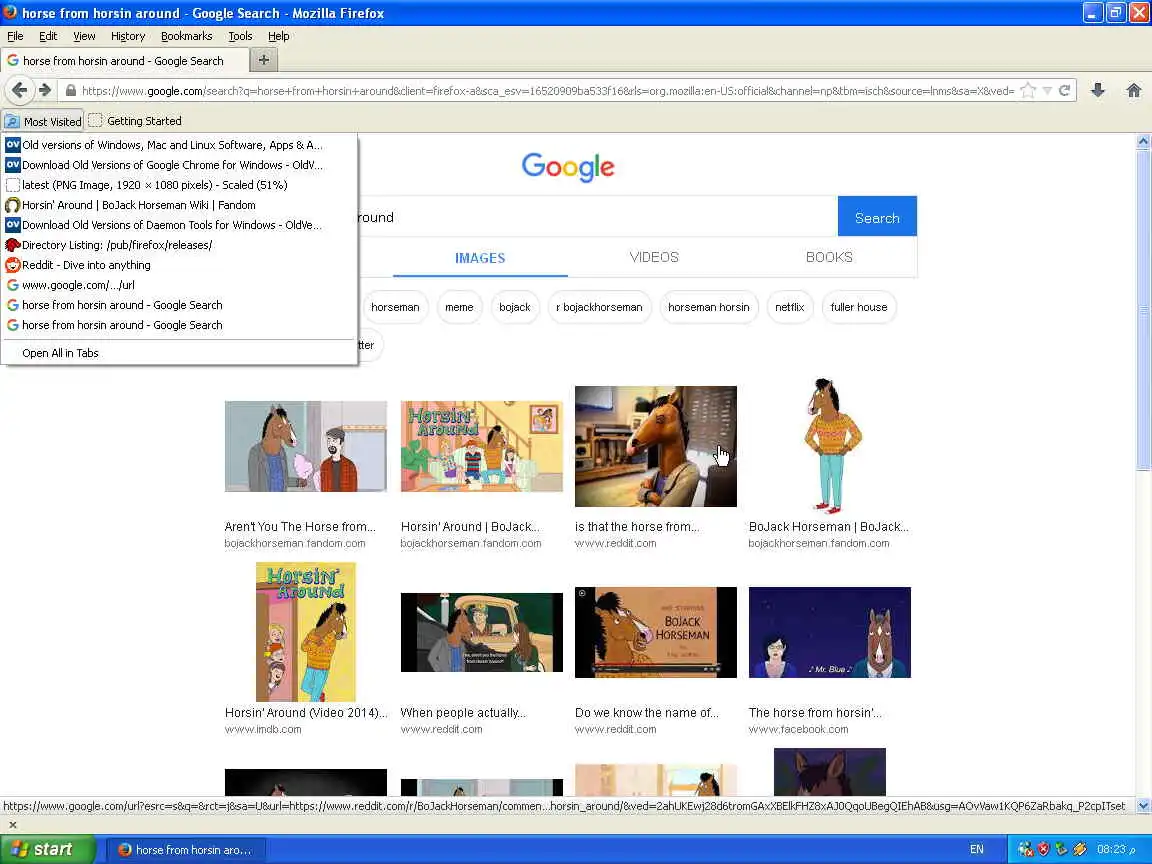Open Horsin' Around title card thumbnail

tap(481, 446)
